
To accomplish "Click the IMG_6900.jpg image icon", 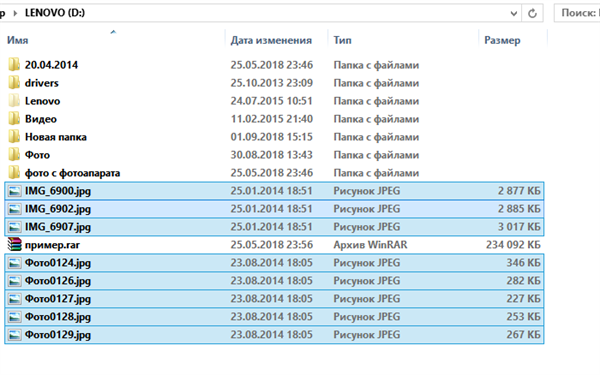I will click(15, 191).
